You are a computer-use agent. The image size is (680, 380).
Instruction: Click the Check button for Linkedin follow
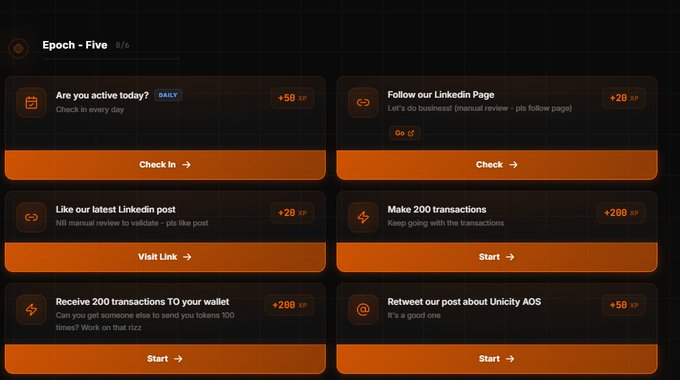[497, 165]
